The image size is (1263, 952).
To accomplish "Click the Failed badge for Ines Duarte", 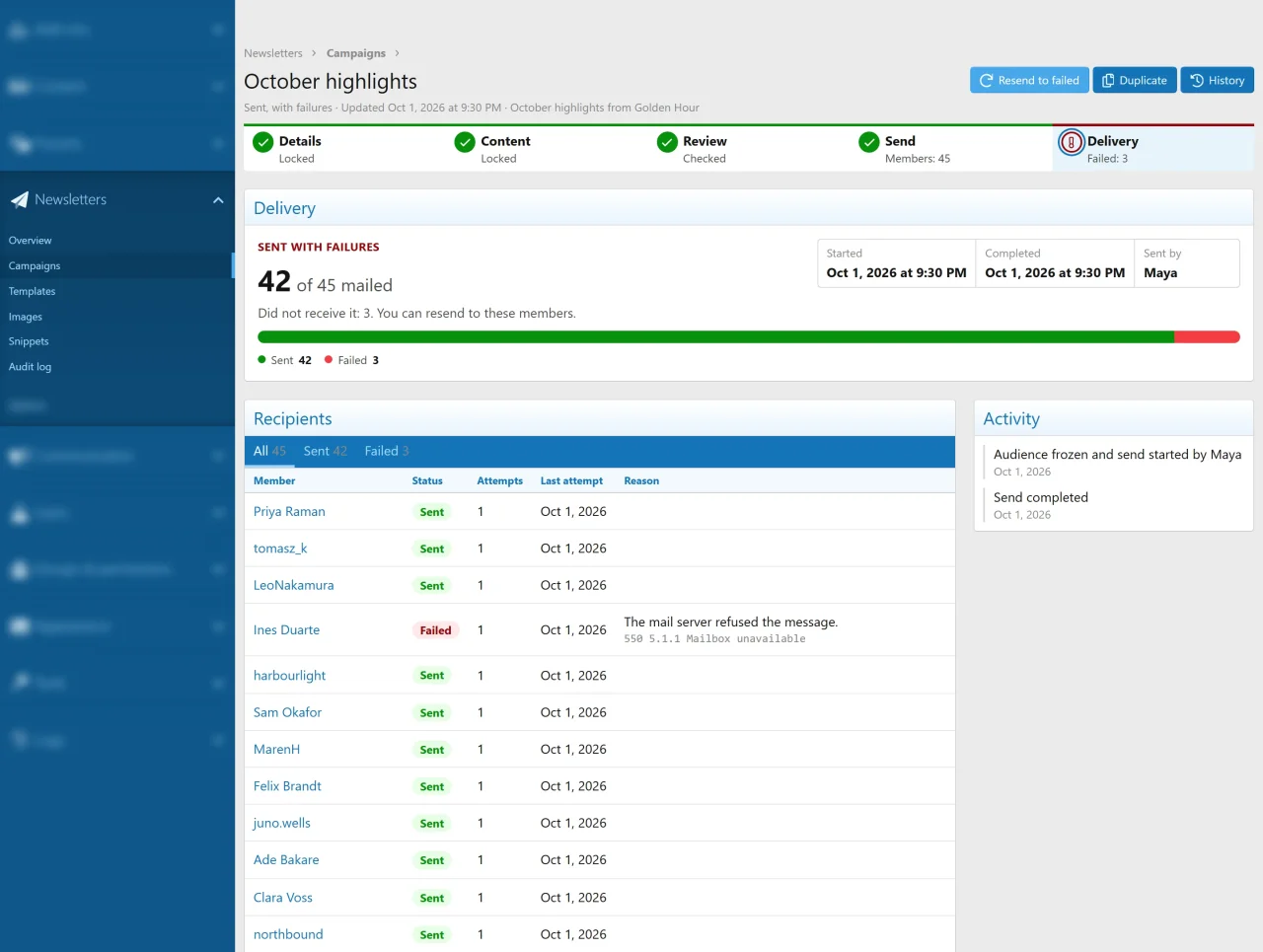I will [x=435, y=630].
